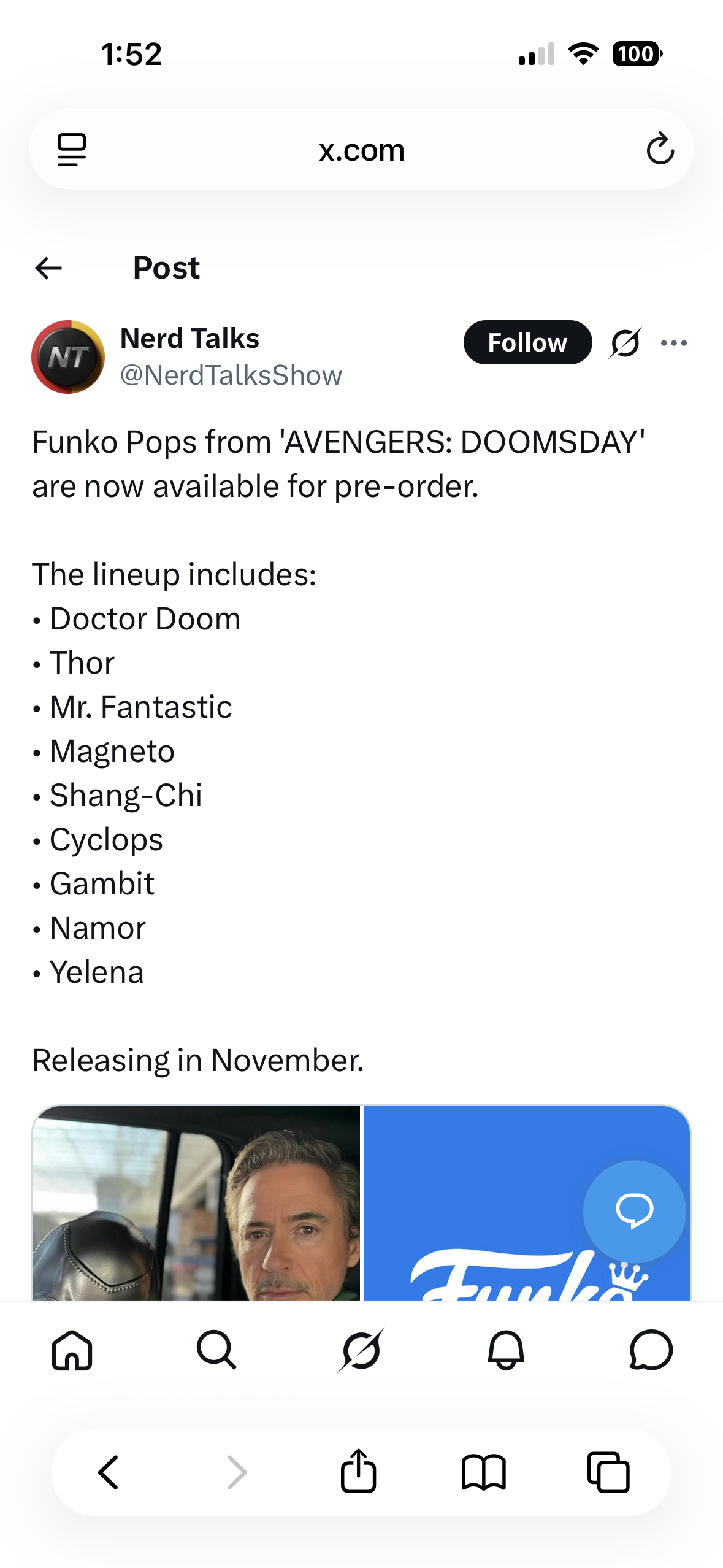
Task: Open the Nerd Talks profile avatar
Action: [x=68, y=356]
